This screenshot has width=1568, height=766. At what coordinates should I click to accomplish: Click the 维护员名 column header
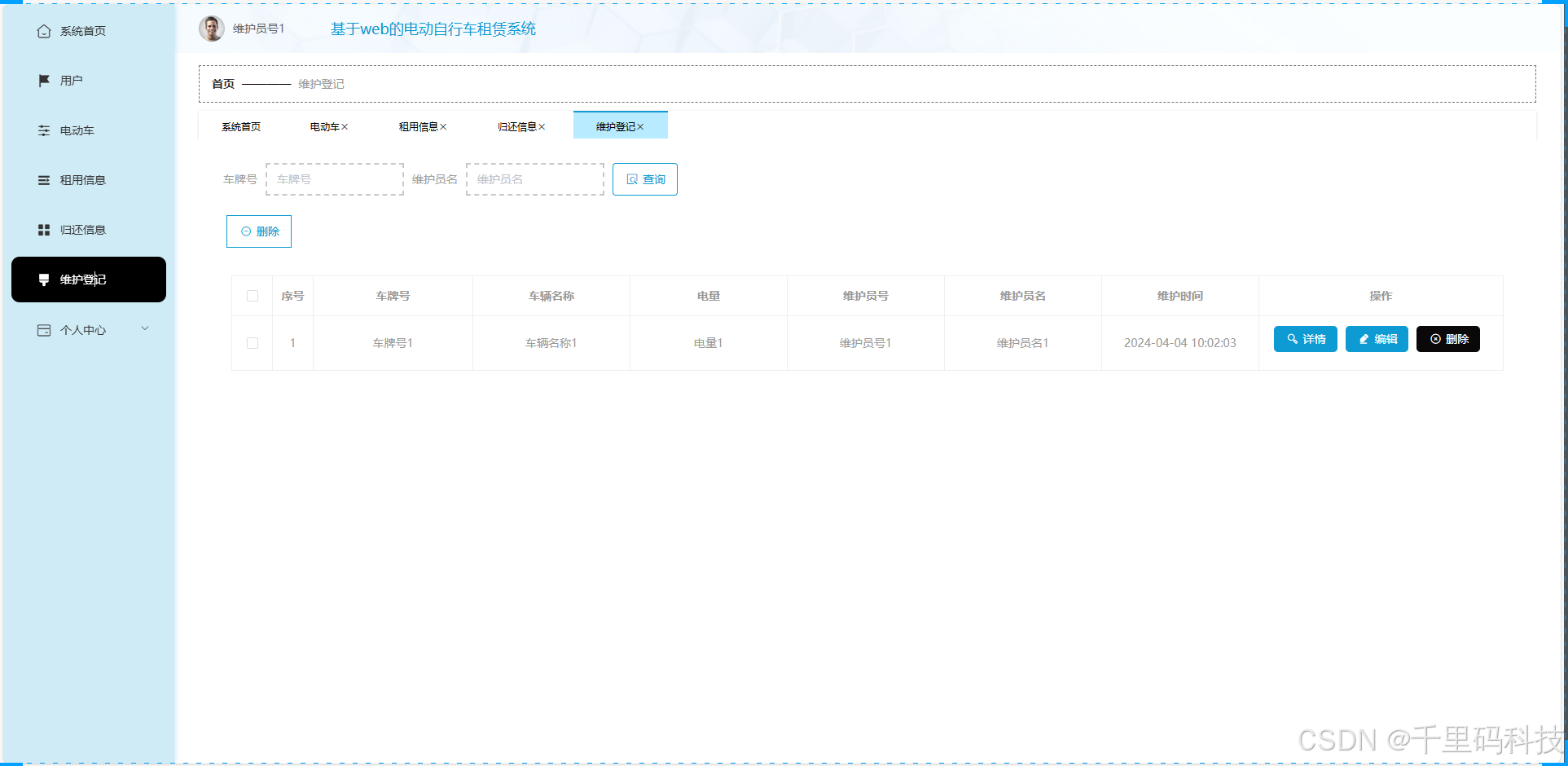point(1023,296)
